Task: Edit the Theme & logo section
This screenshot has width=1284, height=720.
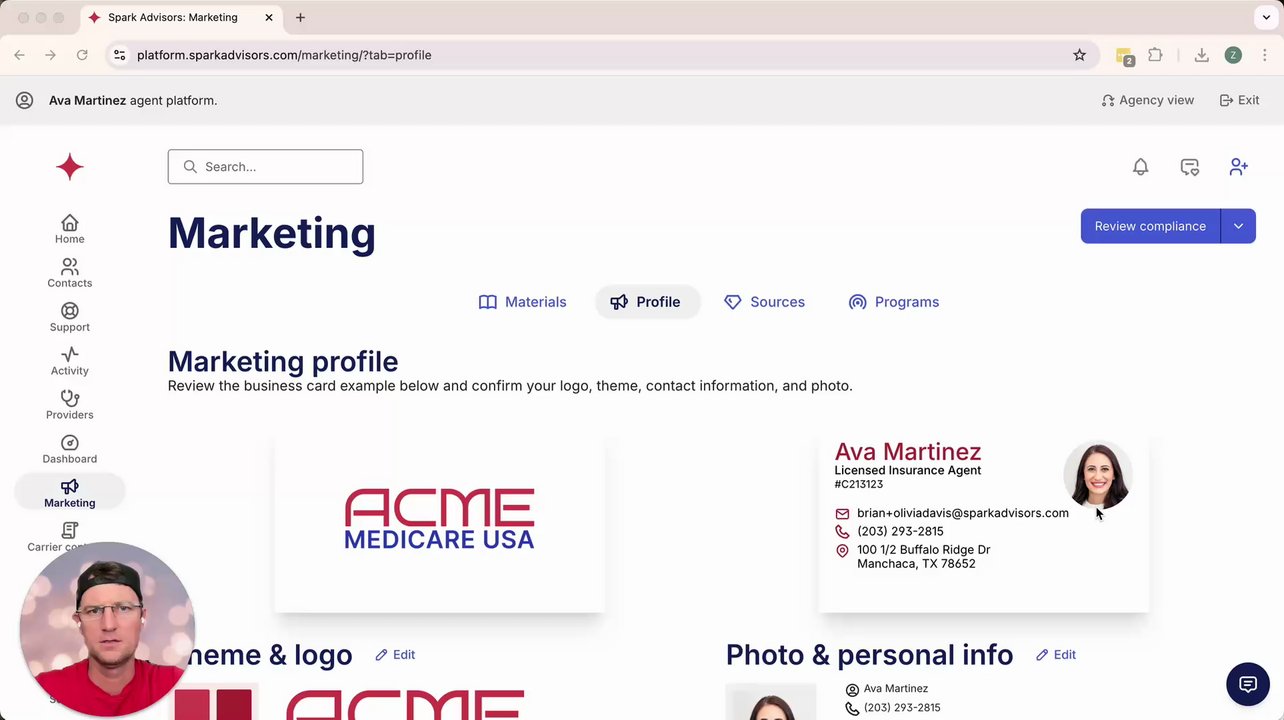Action: (x=395, y=655)
